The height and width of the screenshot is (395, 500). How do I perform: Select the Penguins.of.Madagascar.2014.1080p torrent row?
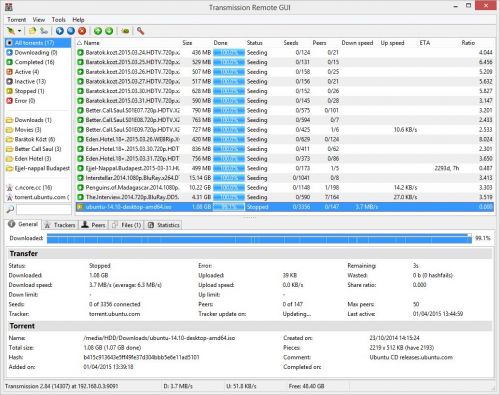tap(285, 188)
